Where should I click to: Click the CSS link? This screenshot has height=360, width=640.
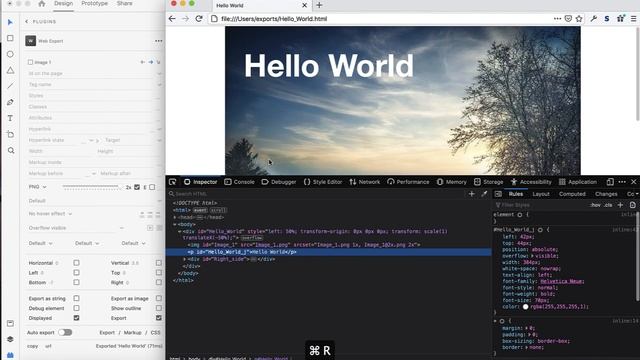pyautogui.click(x=156, y=333)
